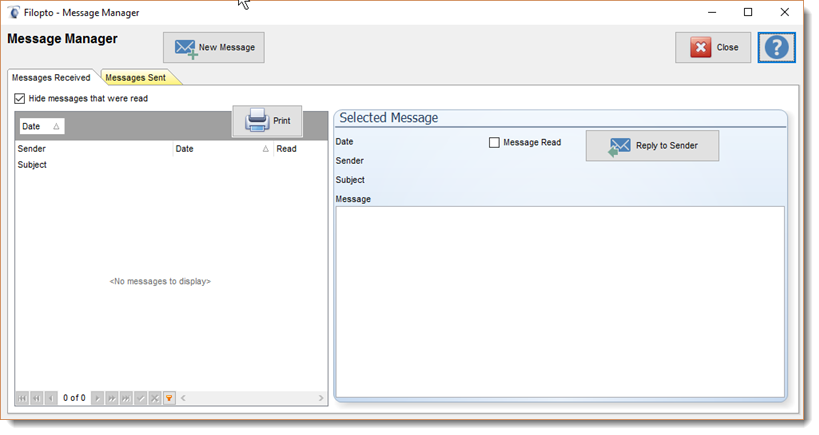
Task: Sort by the Date column header
Action: pos(221,149)
